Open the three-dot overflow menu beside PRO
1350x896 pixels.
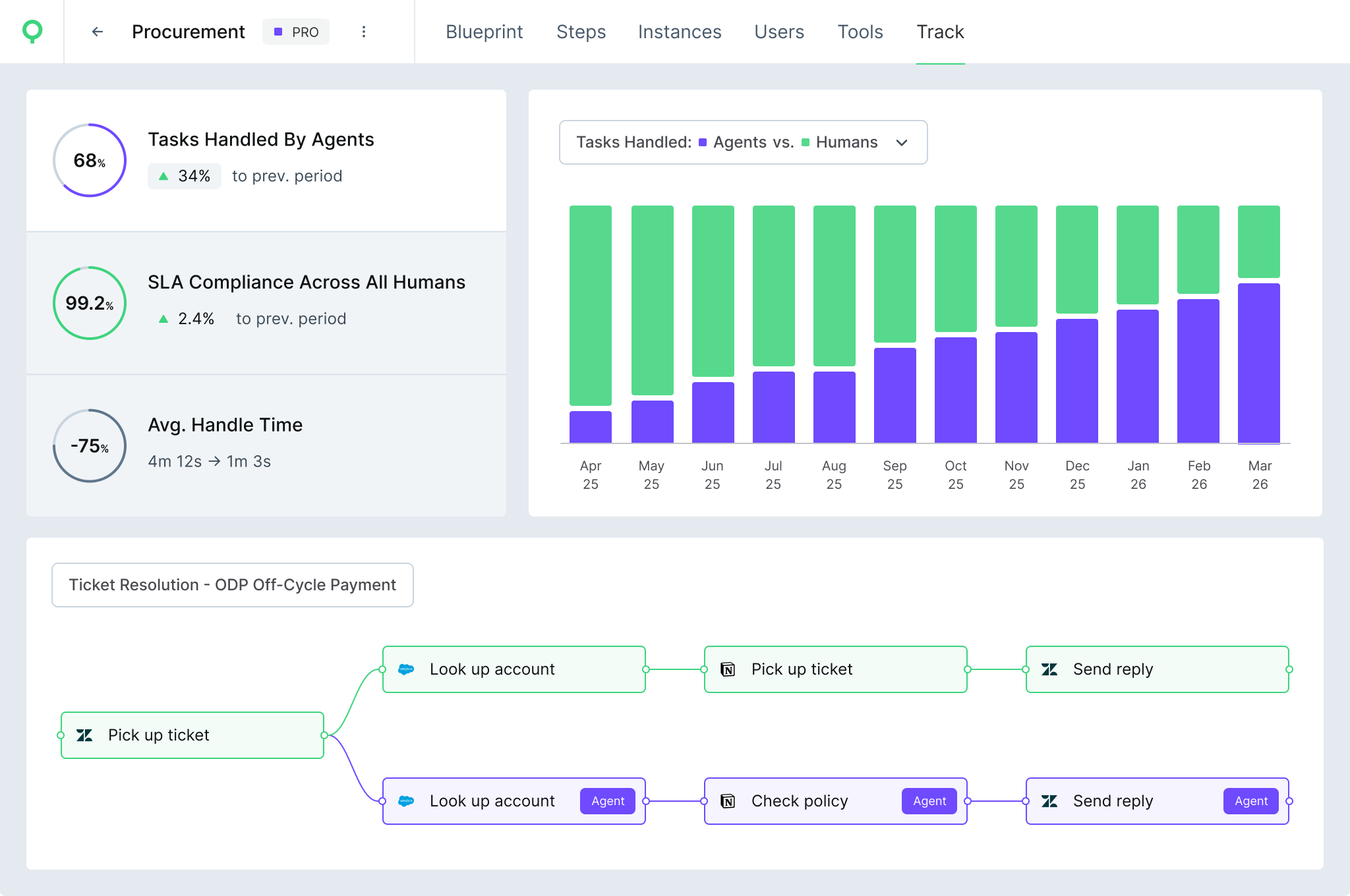(363, 31)
